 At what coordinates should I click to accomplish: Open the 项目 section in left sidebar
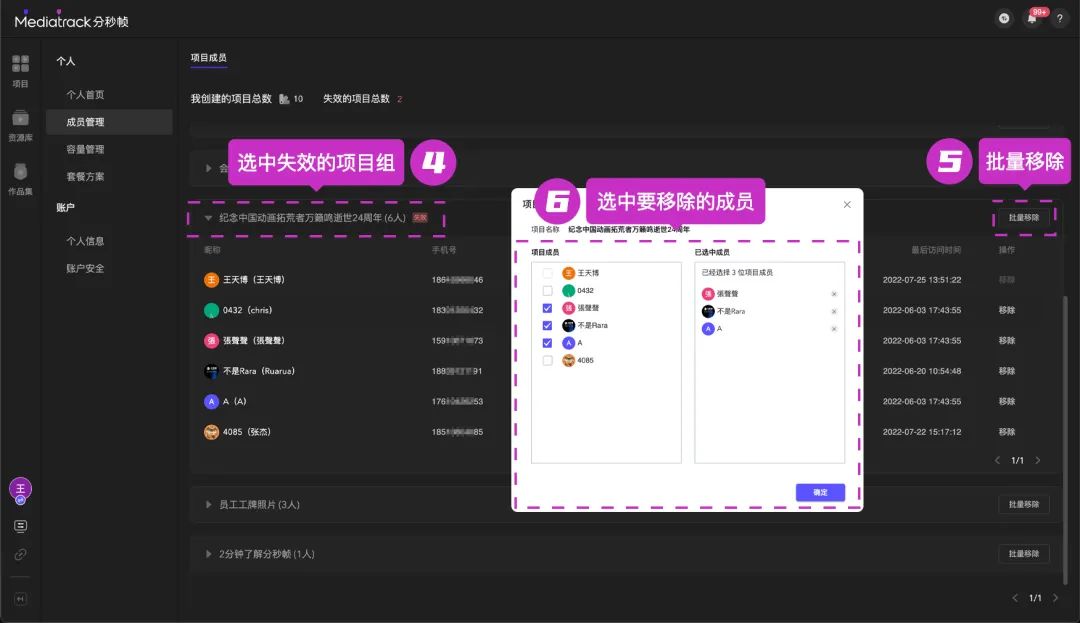tap(20, 70)
